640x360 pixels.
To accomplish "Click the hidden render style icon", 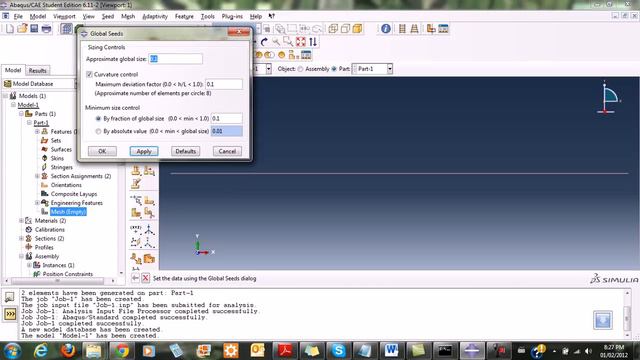I will (x=345, y=29).
